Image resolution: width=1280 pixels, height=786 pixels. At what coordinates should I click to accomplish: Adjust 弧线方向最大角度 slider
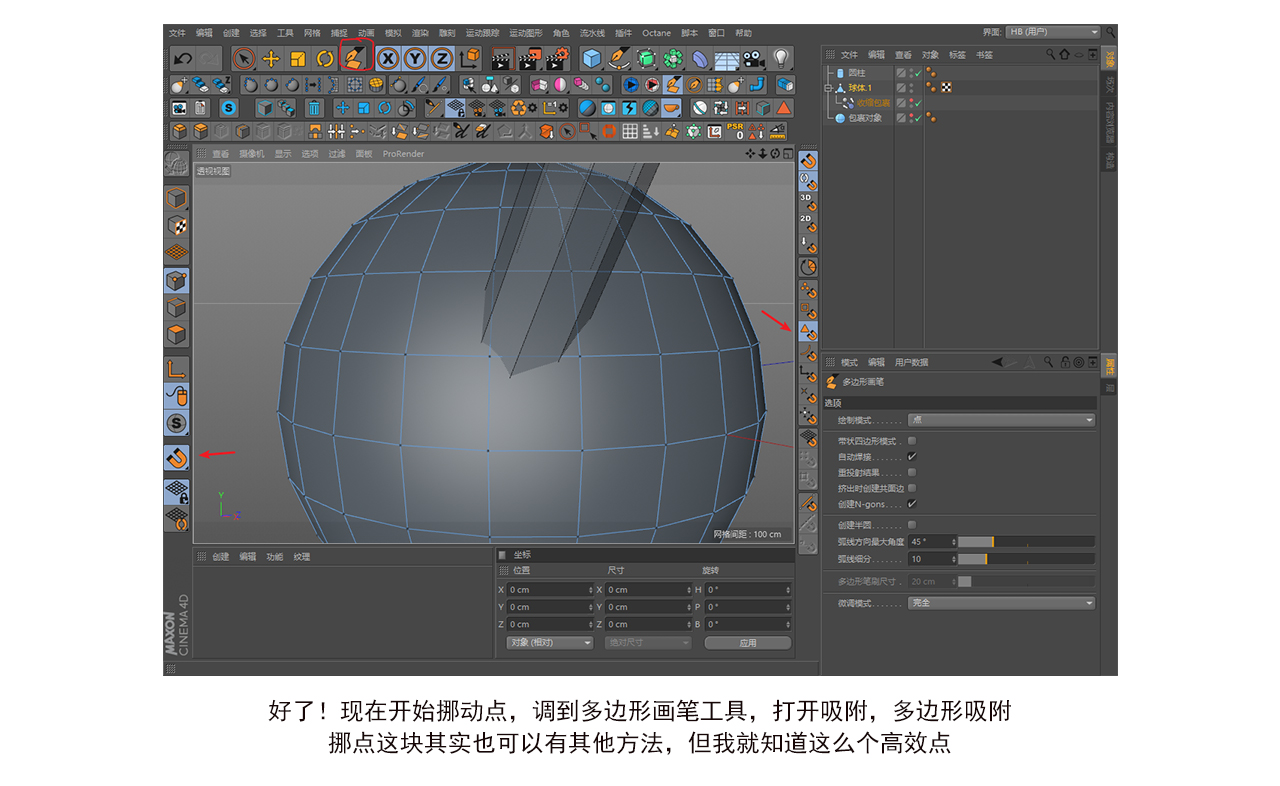click(1026, 542)
